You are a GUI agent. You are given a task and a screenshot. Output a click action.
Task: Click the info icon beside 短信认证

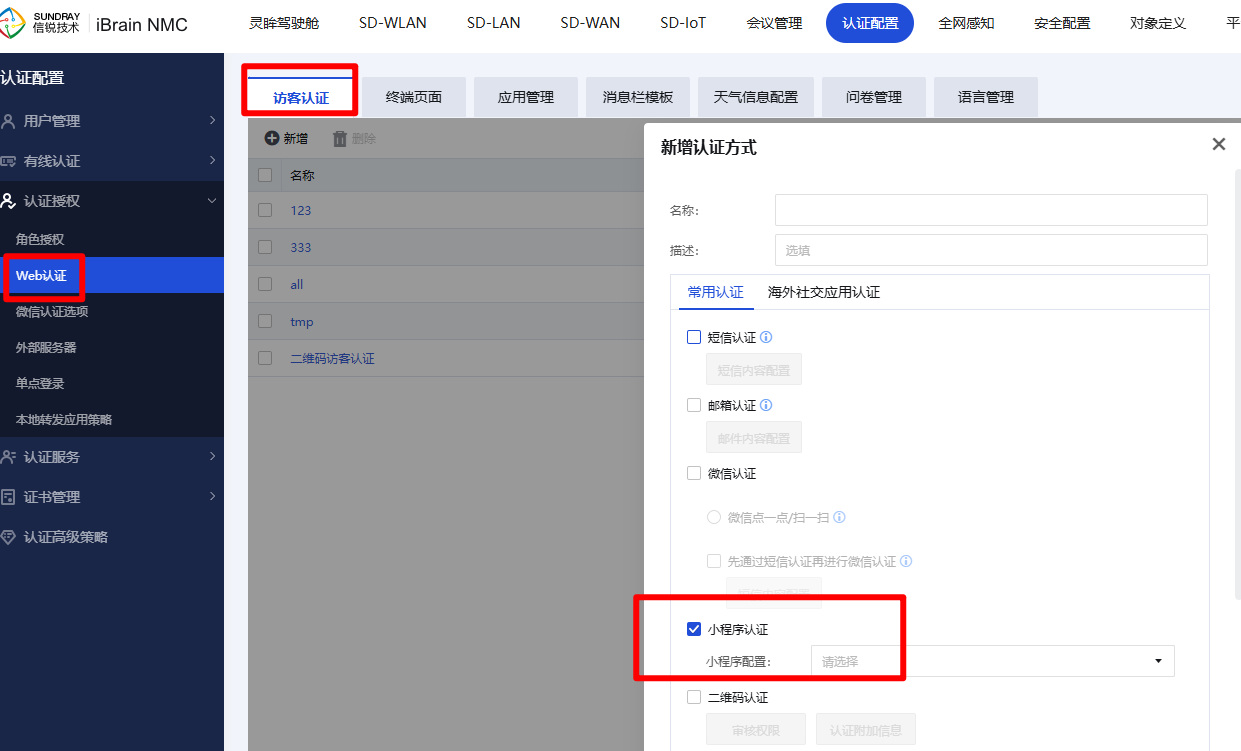pyautogui.click(x=766, y=338)
